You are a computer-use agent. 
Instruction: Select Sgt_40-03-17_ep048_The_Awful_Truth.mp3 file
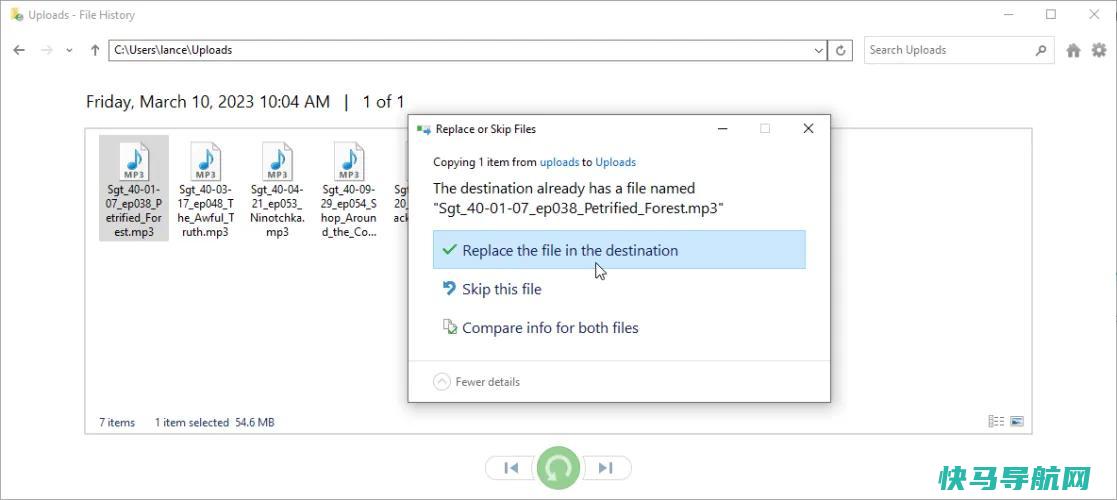(x=206, y=189)
